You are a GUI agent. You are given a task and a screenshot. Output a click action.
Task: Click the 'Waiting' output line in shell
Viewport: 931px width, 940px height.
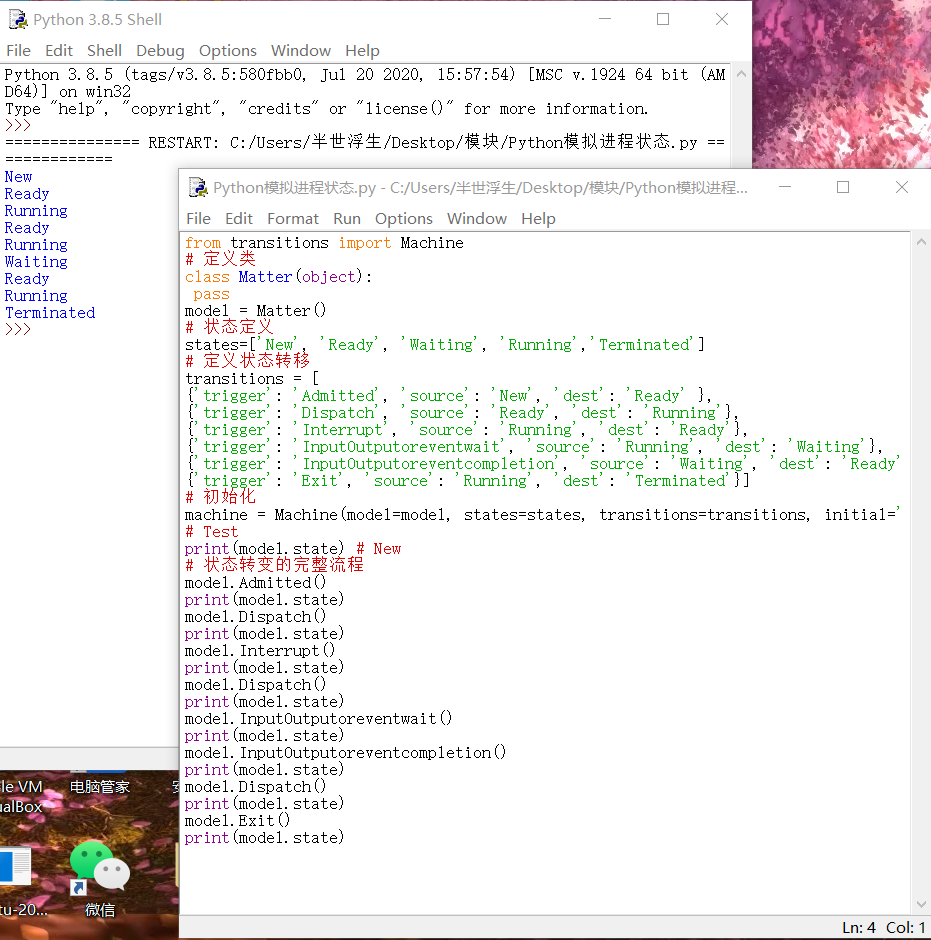click(x=36, y=262)
